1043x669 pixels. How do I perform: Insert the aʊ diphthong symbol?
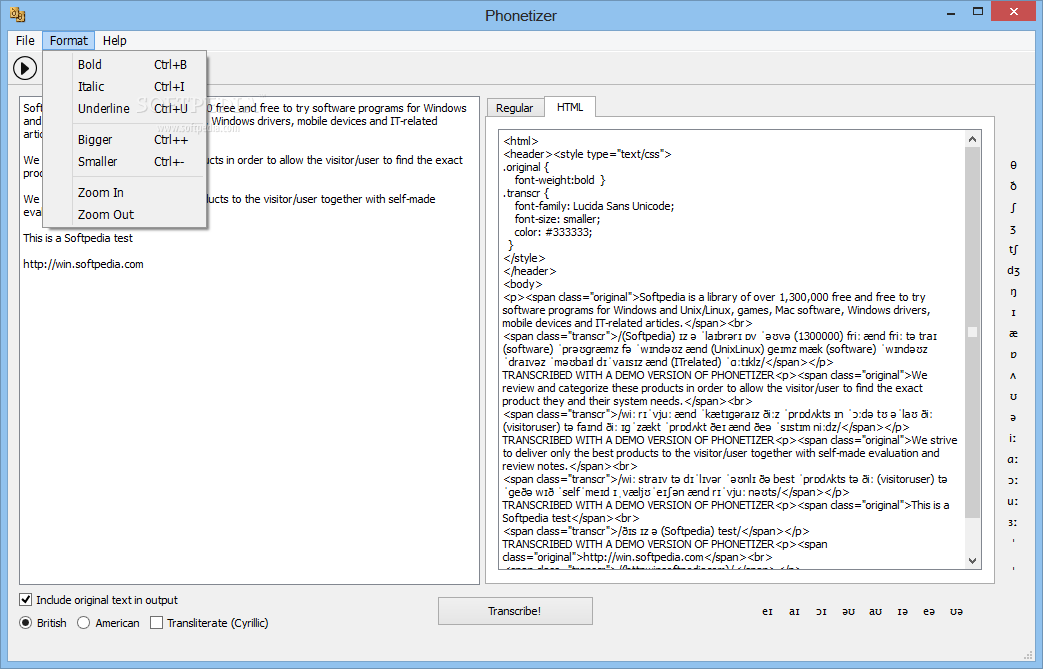point(875,611)
